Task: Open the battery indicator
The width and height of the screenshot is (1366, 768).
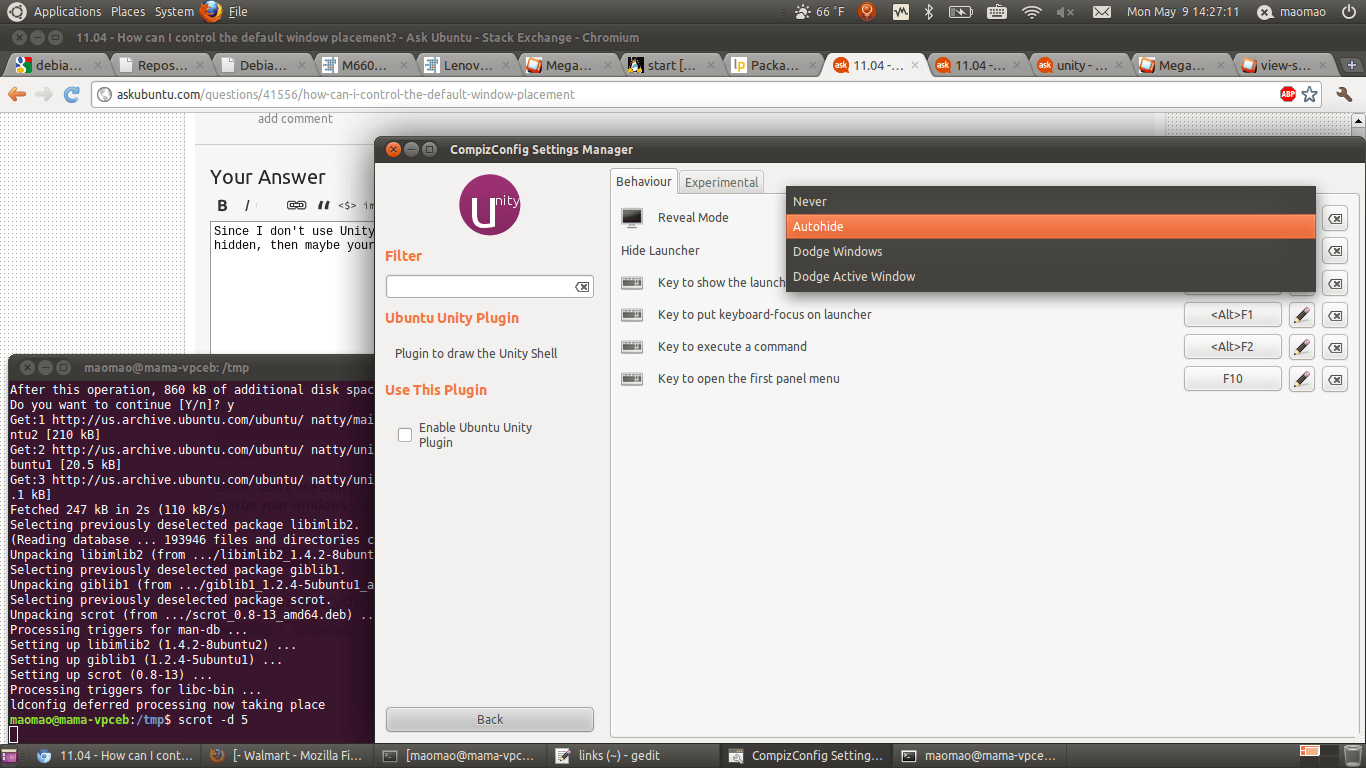Action: 960,12
